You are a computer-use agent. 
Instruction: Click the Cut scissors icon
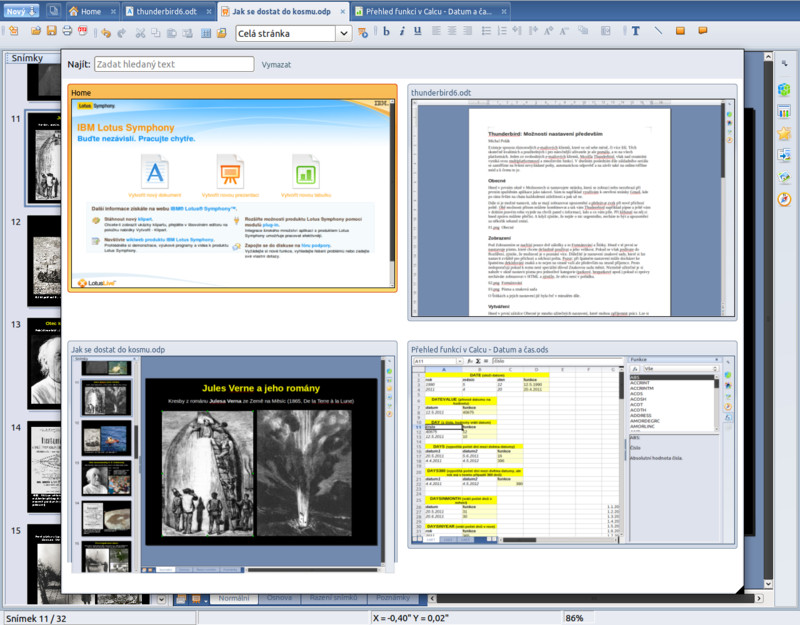140,33
